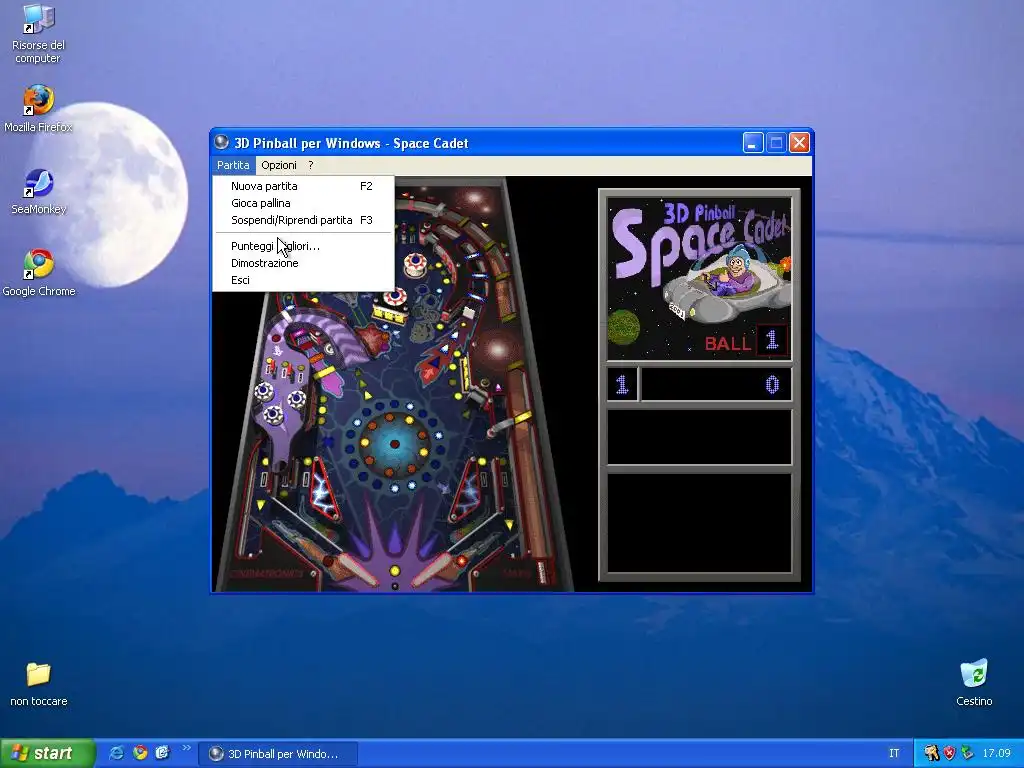1024x768 pixels.
Task: Launch SeaMonkey desktop icon
Action: coord(39,192)
